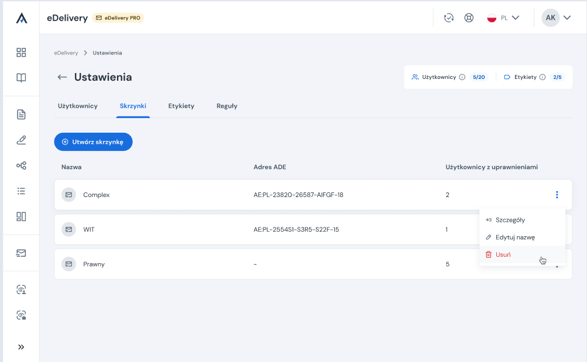587x362 pixels.
Task: Switch to the Użytkownicy tab
Action: 77,106
